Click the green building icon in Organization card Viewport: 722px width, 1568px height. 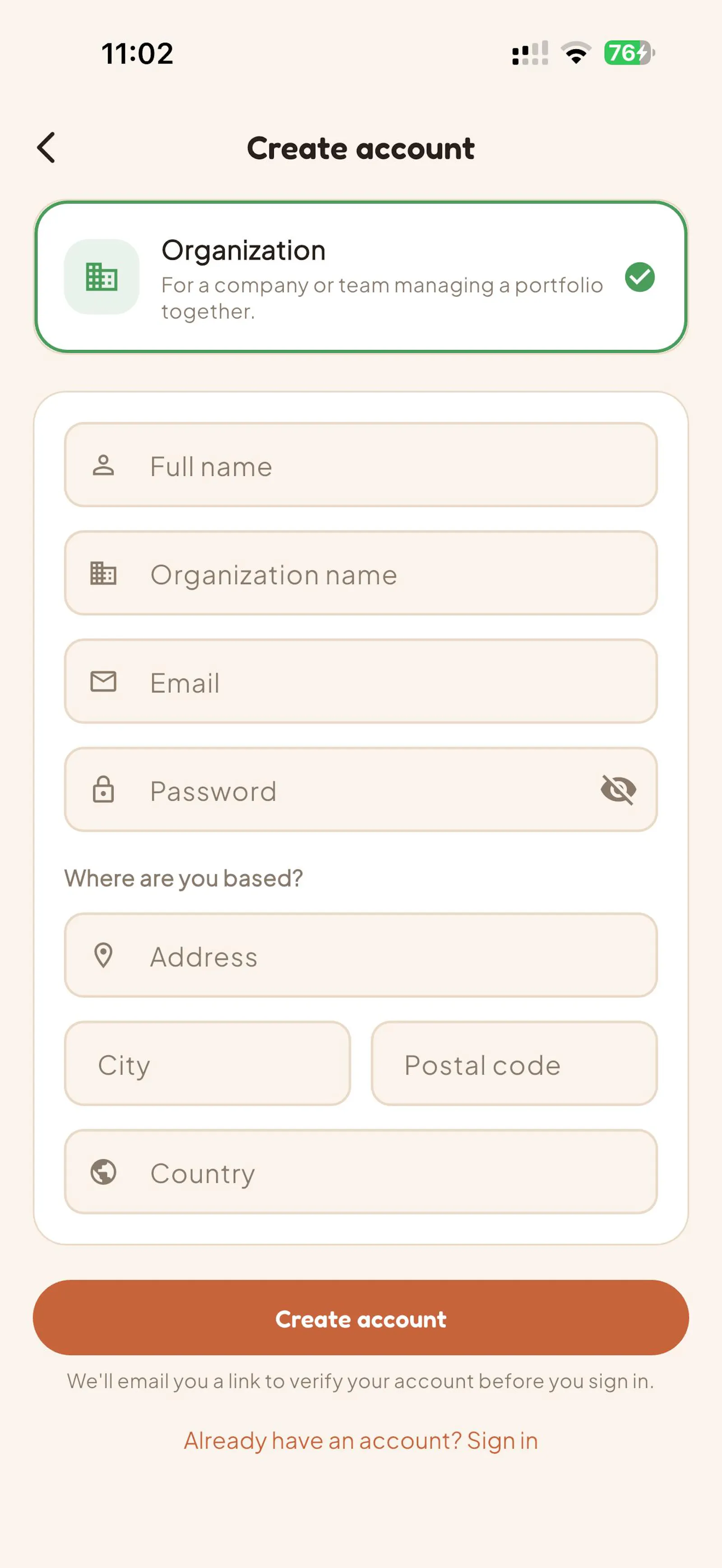(x=102, y=277)
